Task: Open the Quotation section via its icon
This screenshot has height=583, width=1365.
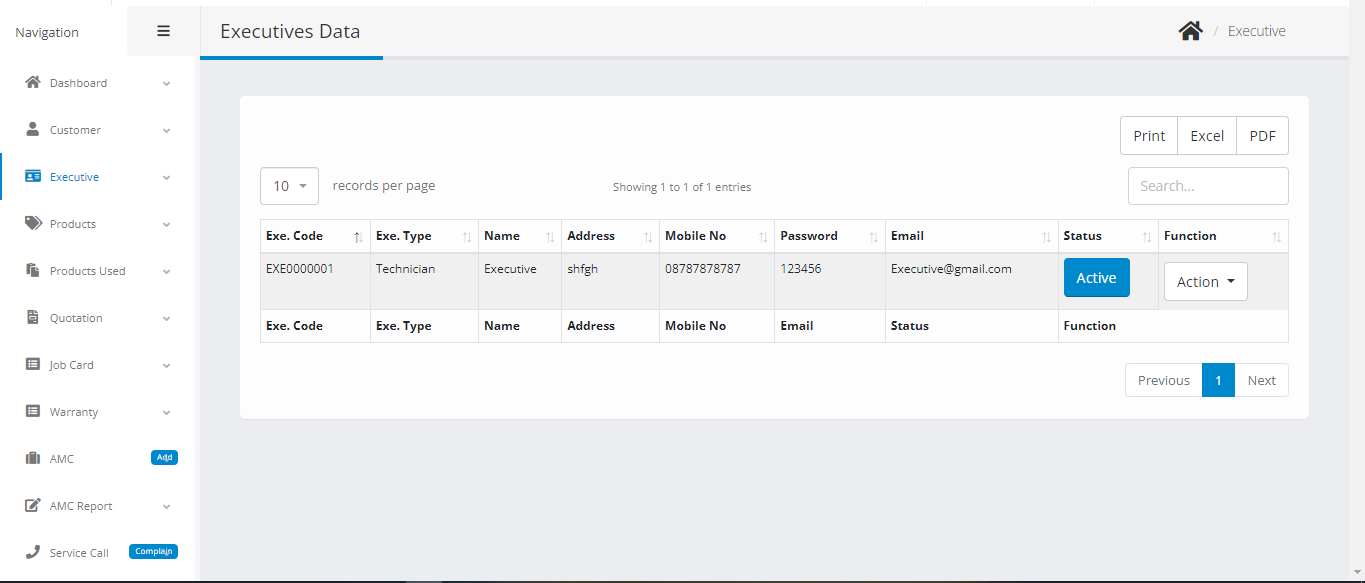Action: click(33, 317)
